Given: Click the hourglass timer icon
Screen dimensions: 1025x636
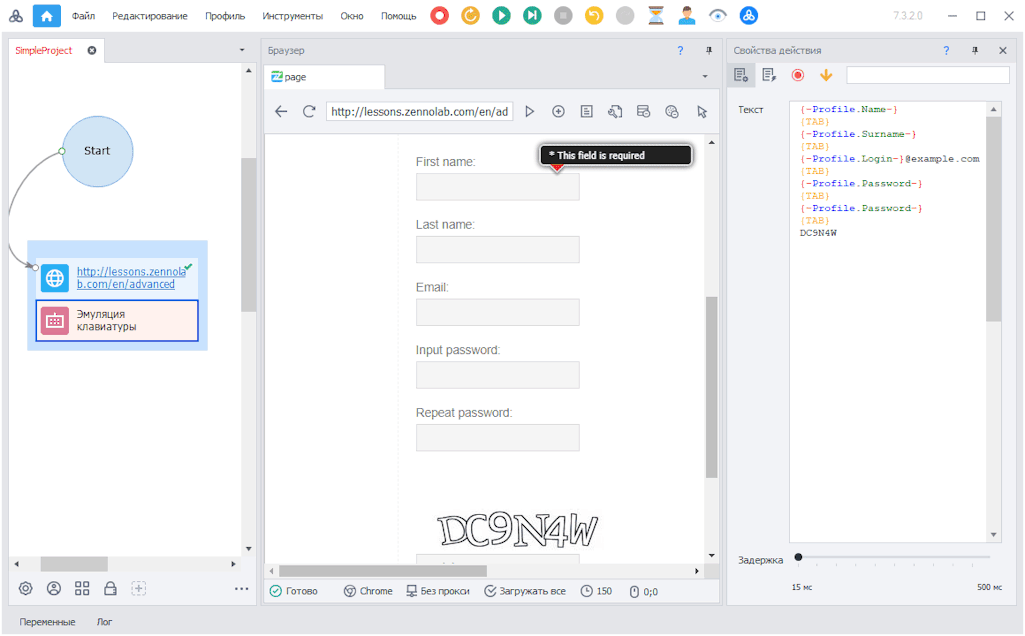Looking at the screenshot, I should (x=656, y=16).
